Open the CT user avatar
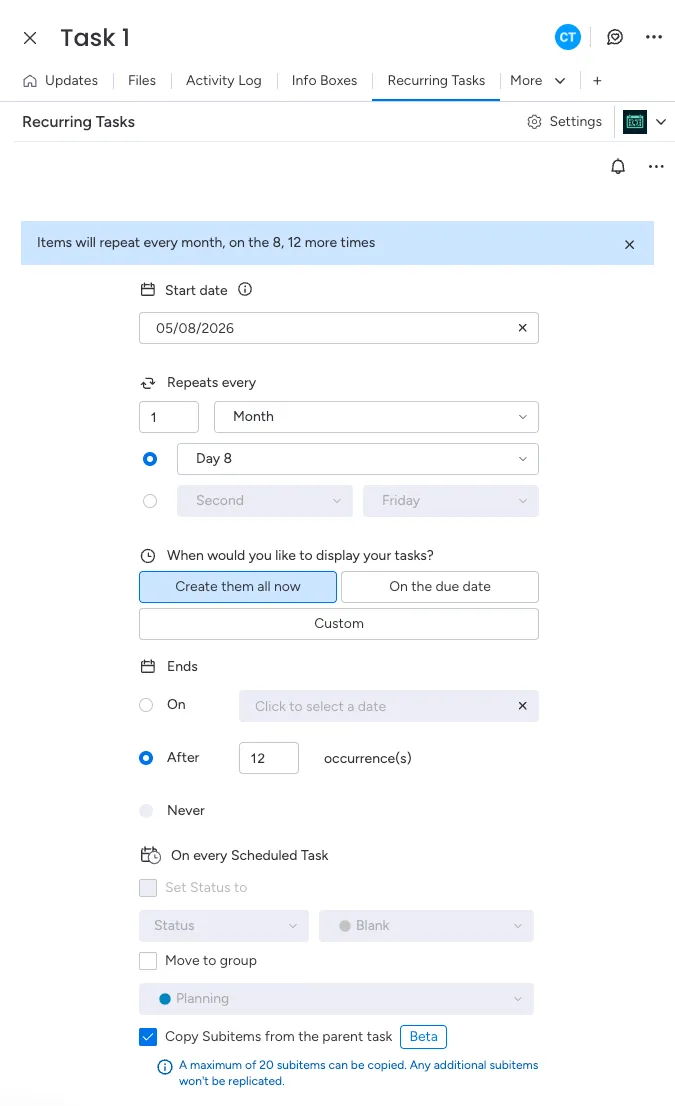The width and height of the screenshot is (675, 1106). point(568,37)
